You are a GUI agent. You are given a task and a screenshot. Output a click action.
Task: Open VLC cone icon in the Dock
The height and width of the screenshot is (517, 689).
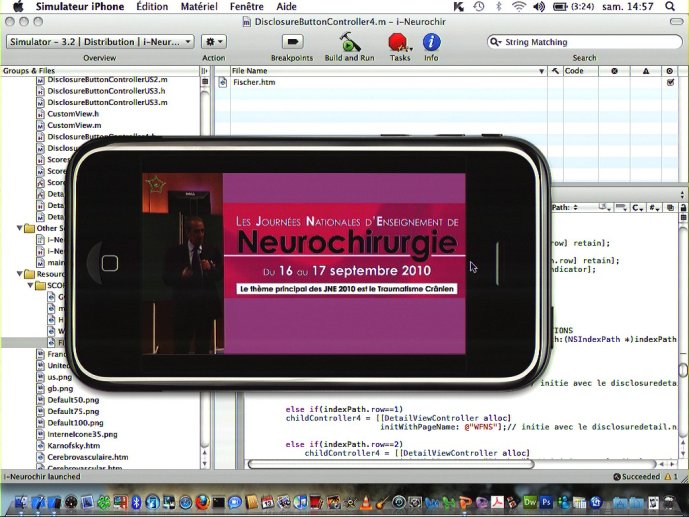pyautogui.click(x=366, y=502)
